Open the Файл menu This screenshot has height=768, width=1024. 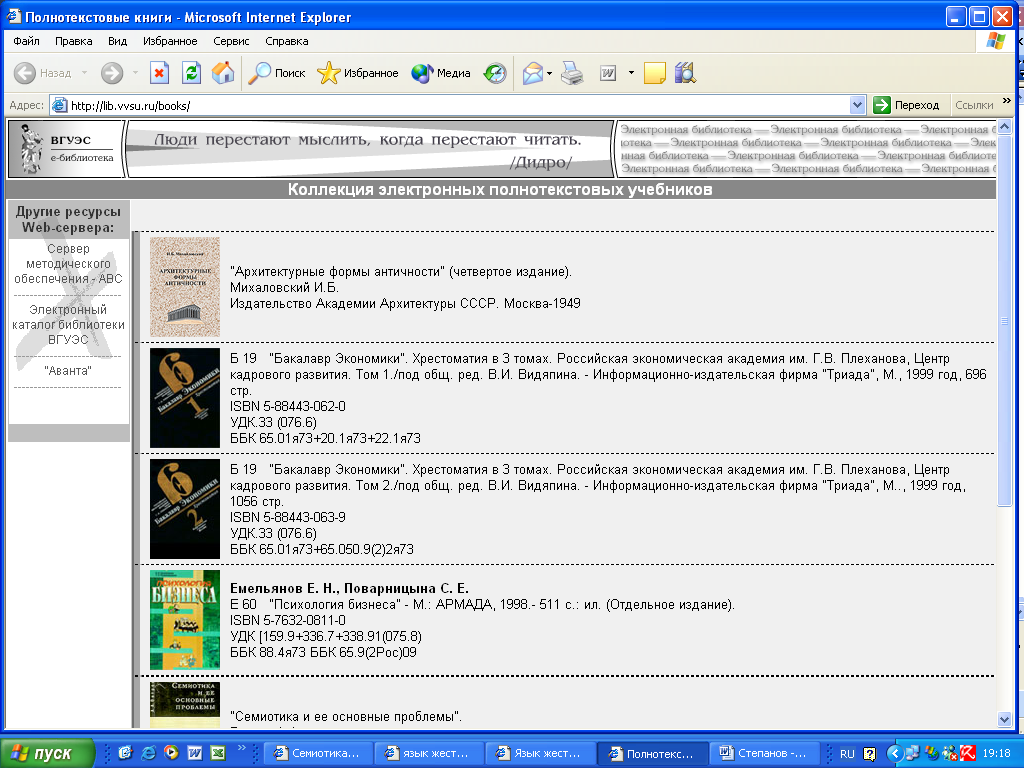tap(26, 41)
